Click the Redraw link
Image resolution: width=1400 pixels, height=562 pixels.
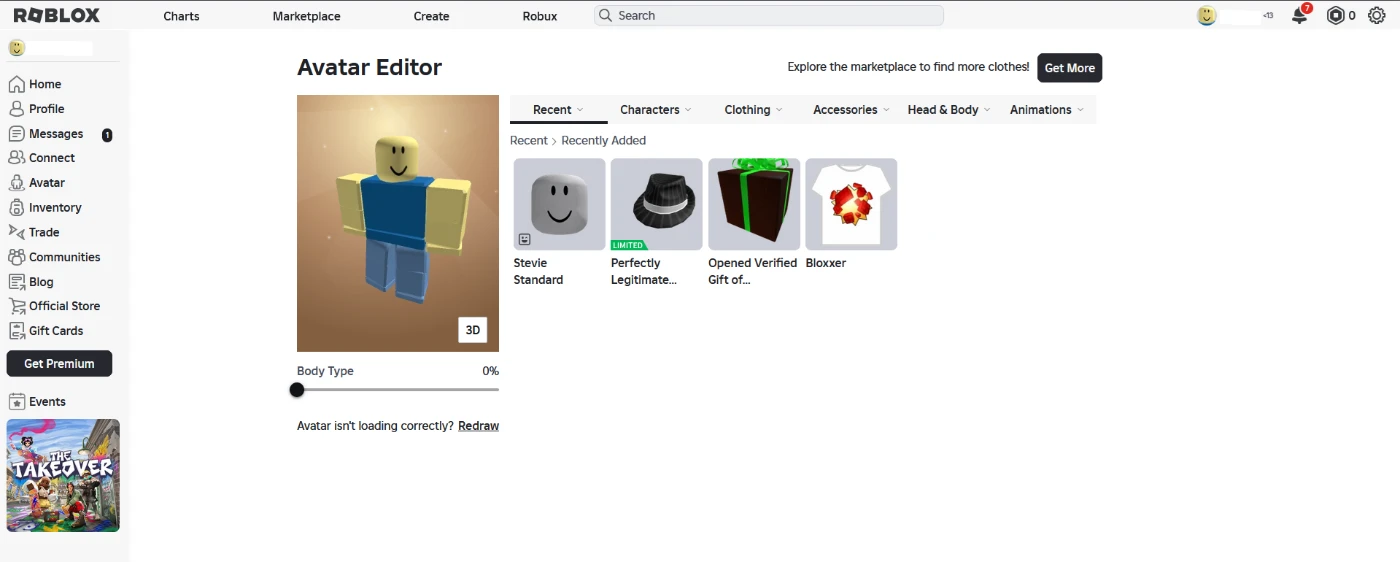coord(478,426)
